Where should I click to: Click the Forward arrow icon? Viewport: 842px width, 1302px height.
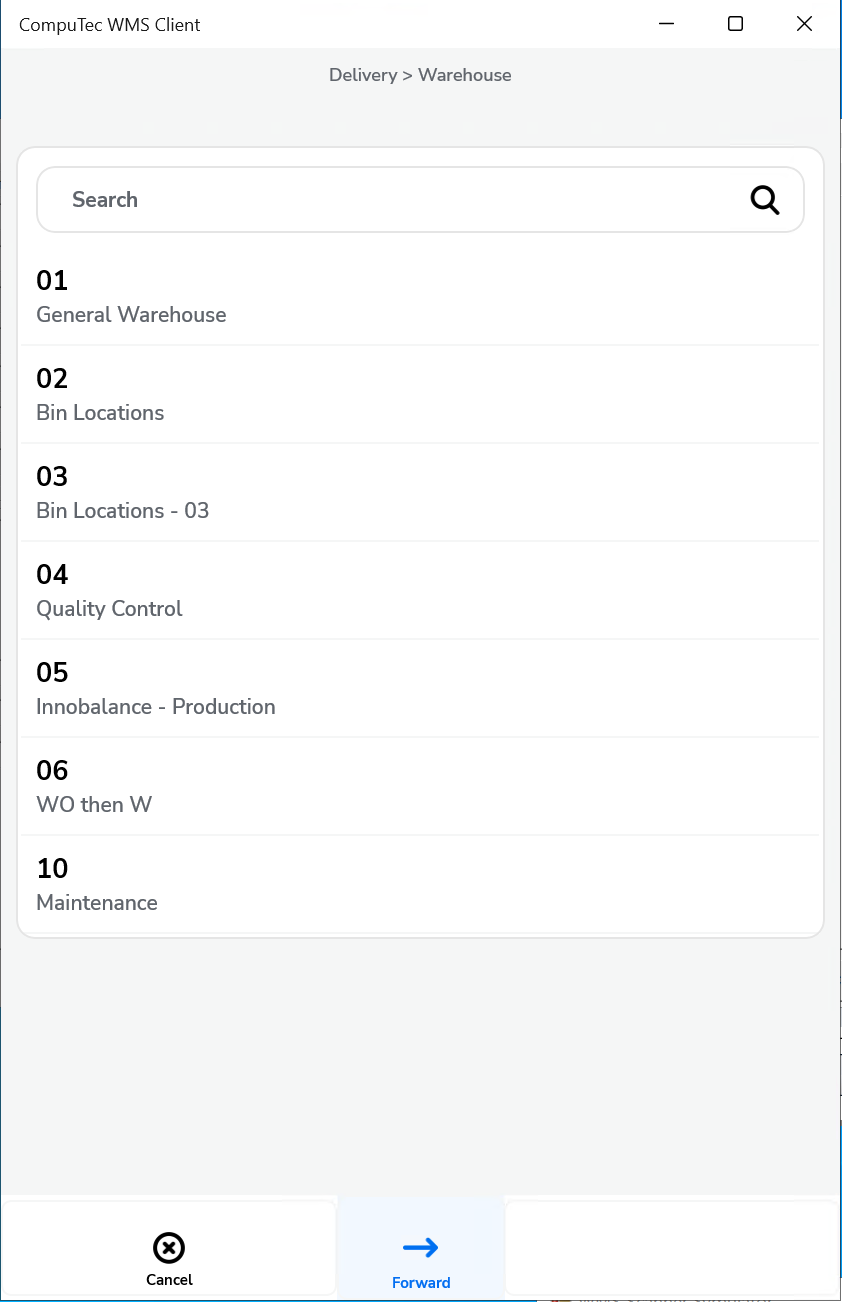pyautogui.click(x=421, y=1247)
